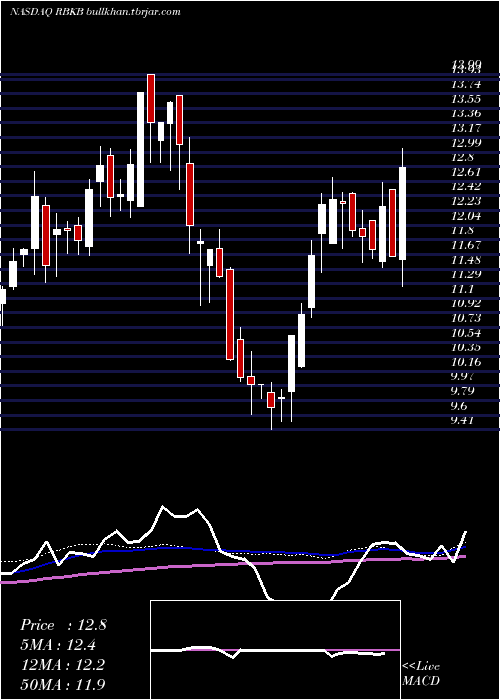Click inside the MACD inset chart

pos(275,650)
